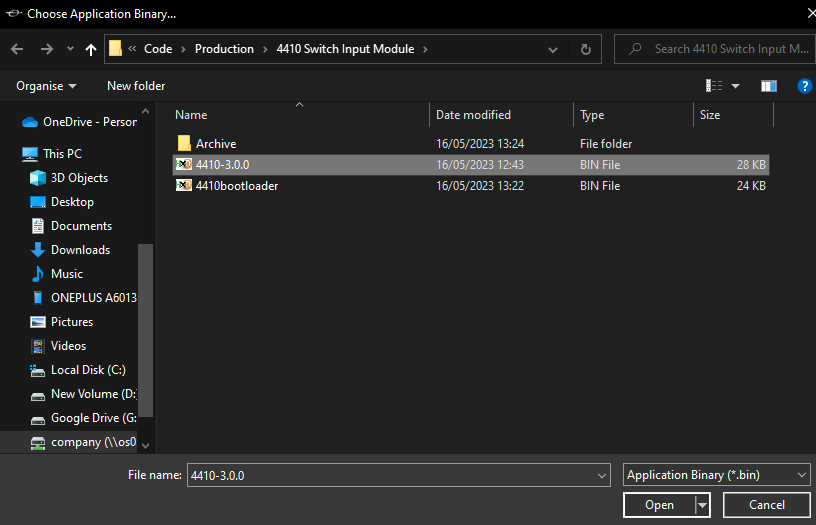816x525 pixels.
Task: Toggle the preview pane
Action: point(769,86)
